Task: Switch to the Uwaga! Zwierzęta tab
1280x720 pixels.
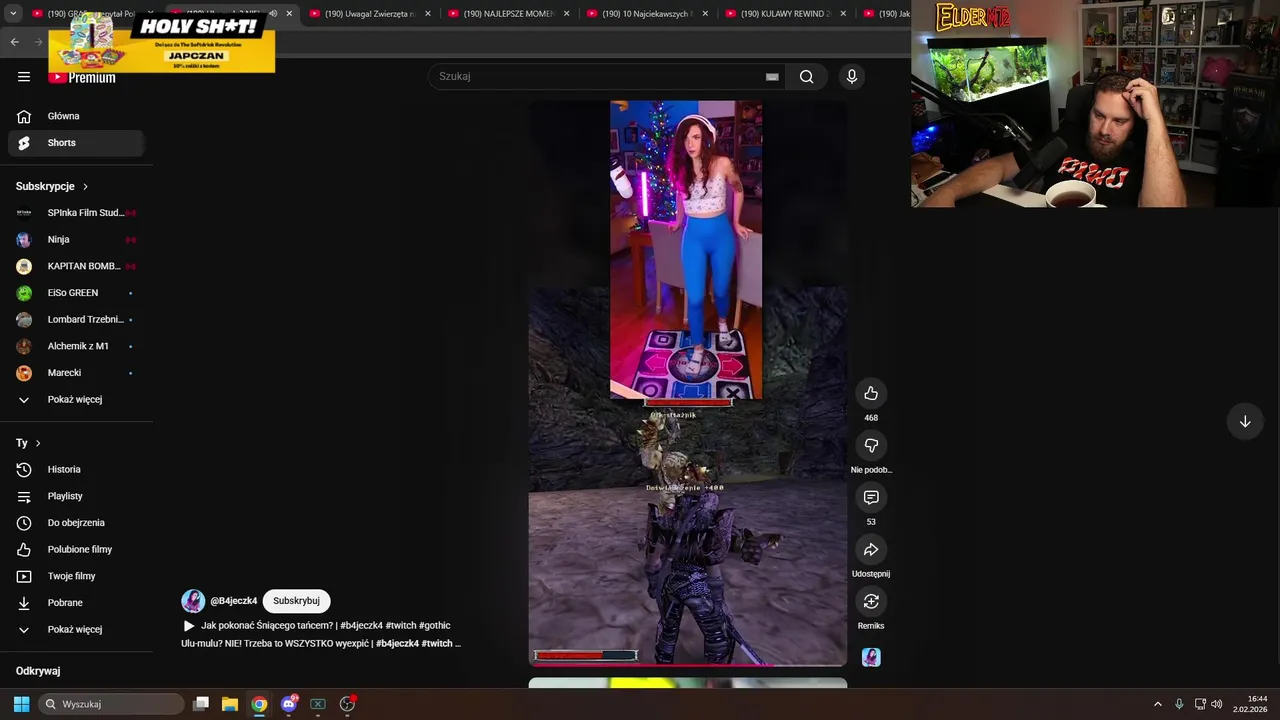Action: pyautogui.click(x=368, y=14)
